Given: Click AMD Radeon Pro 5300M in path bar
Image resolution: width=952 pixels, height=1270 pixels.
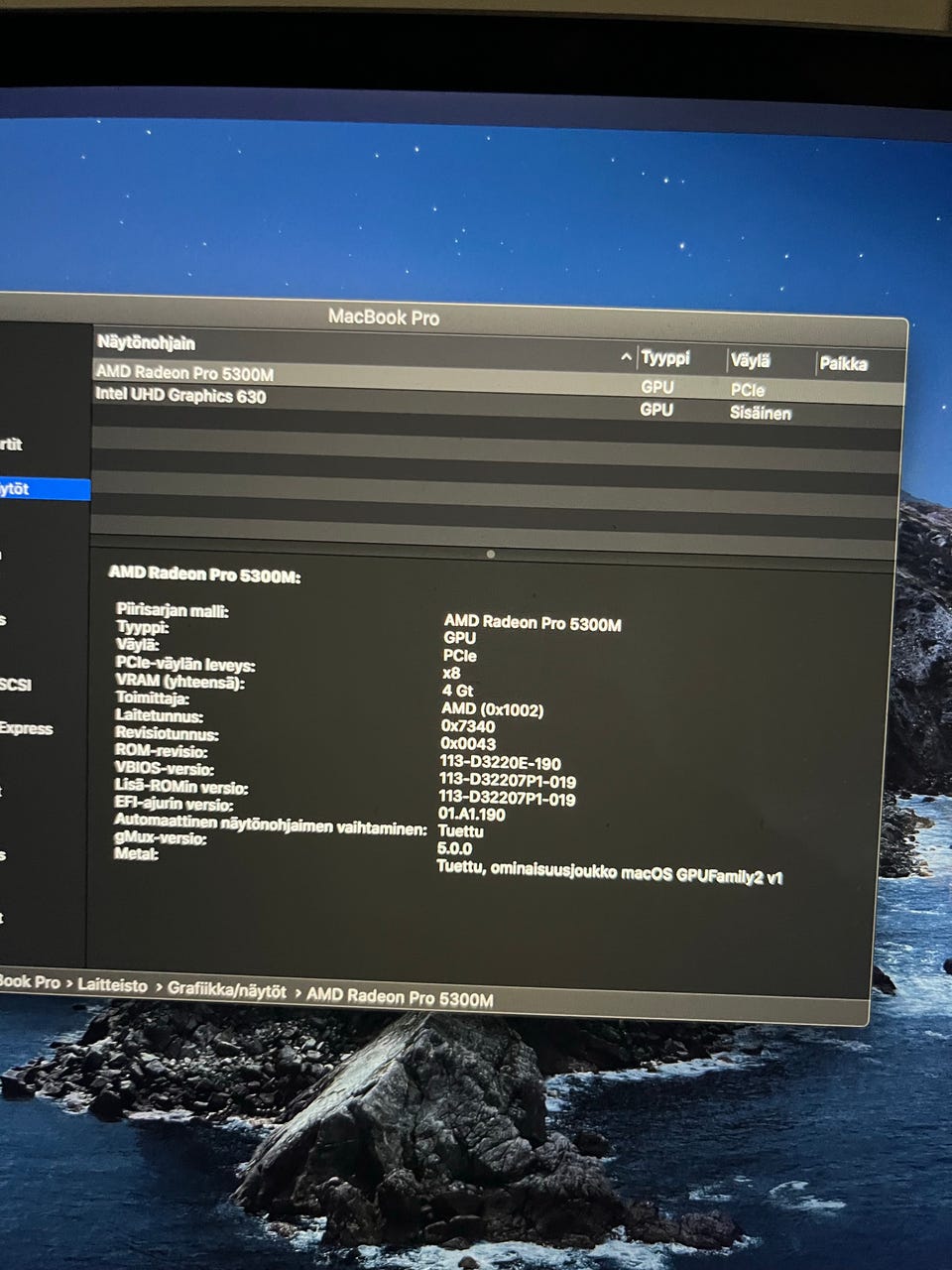Looking at the screenshot, I should point(400,998).
